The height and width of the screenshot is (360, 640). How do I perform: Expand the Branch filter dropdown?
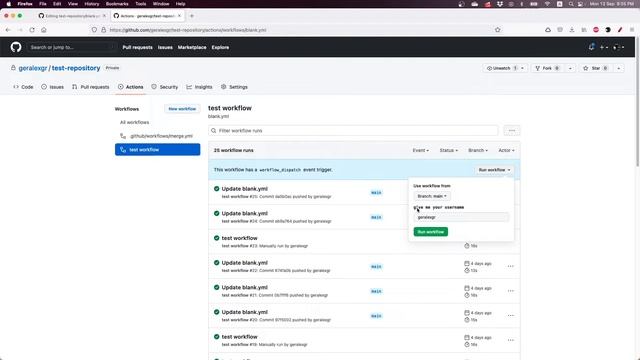[478, 150]
